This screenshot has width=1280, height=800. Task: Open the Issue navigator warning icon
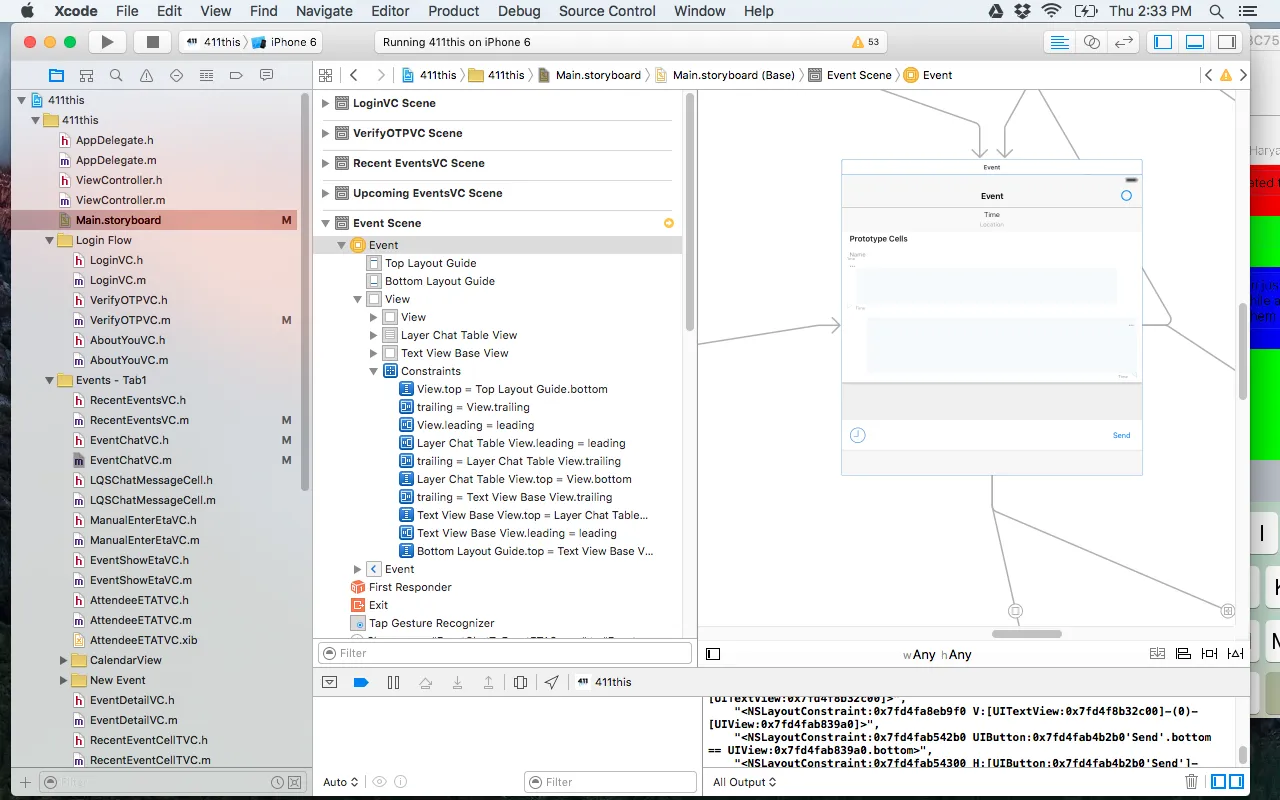[x=146, y=75]
